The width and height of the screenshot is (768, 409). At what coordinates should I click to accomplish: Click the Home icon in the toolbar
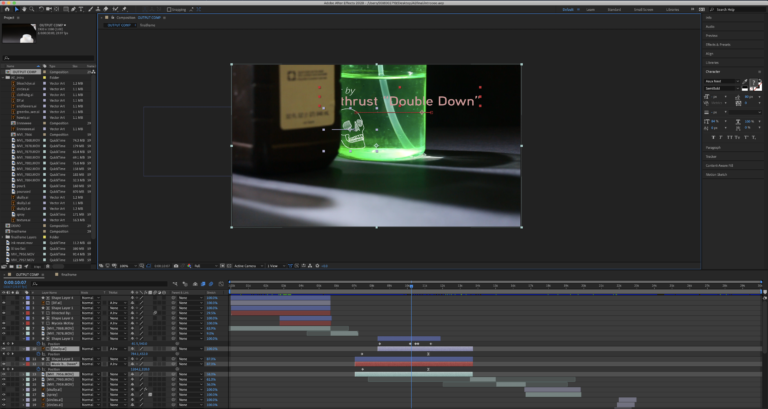click(x=7, y=9)
